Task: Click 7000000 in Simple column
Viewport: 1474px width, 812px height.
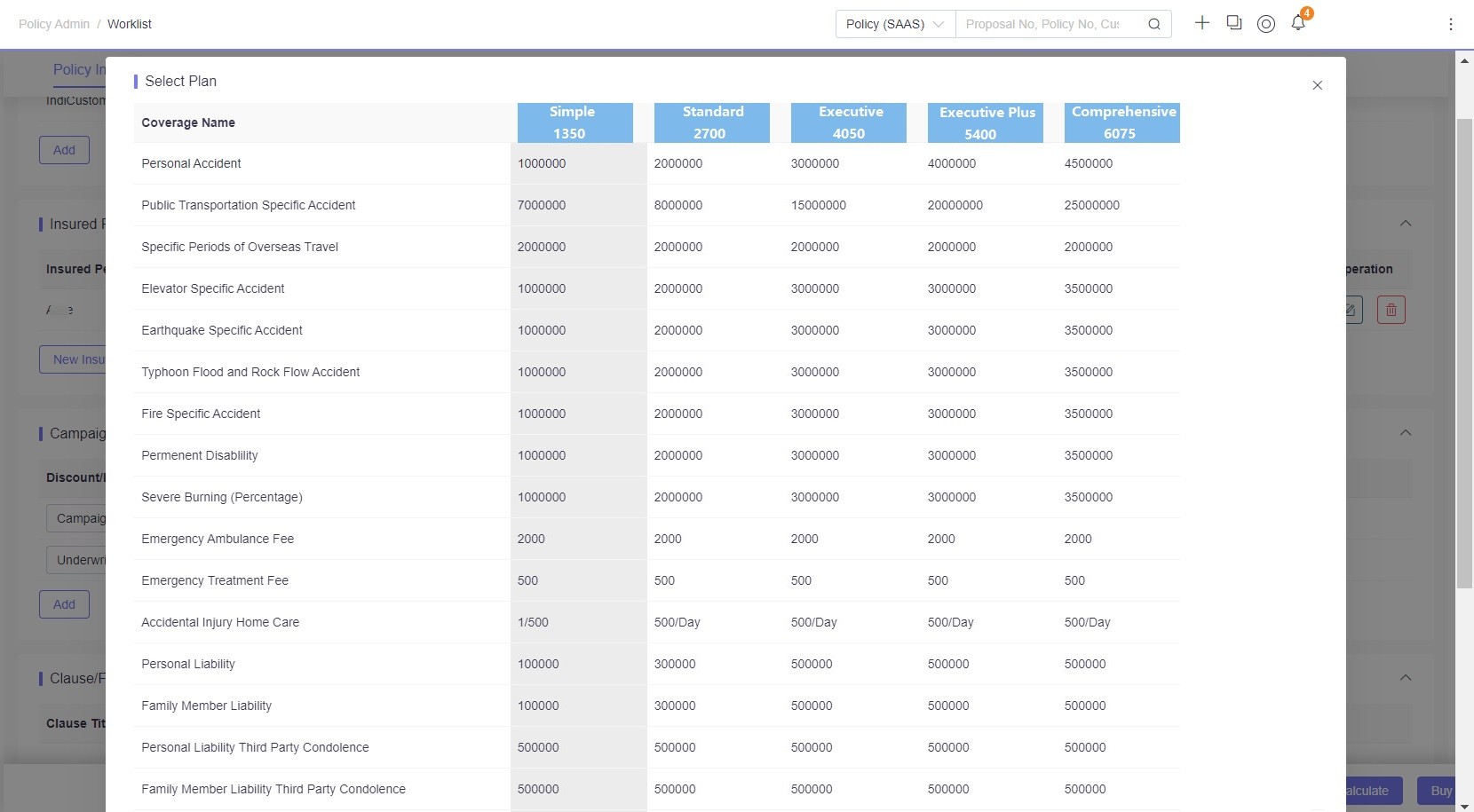Action: 542,205
